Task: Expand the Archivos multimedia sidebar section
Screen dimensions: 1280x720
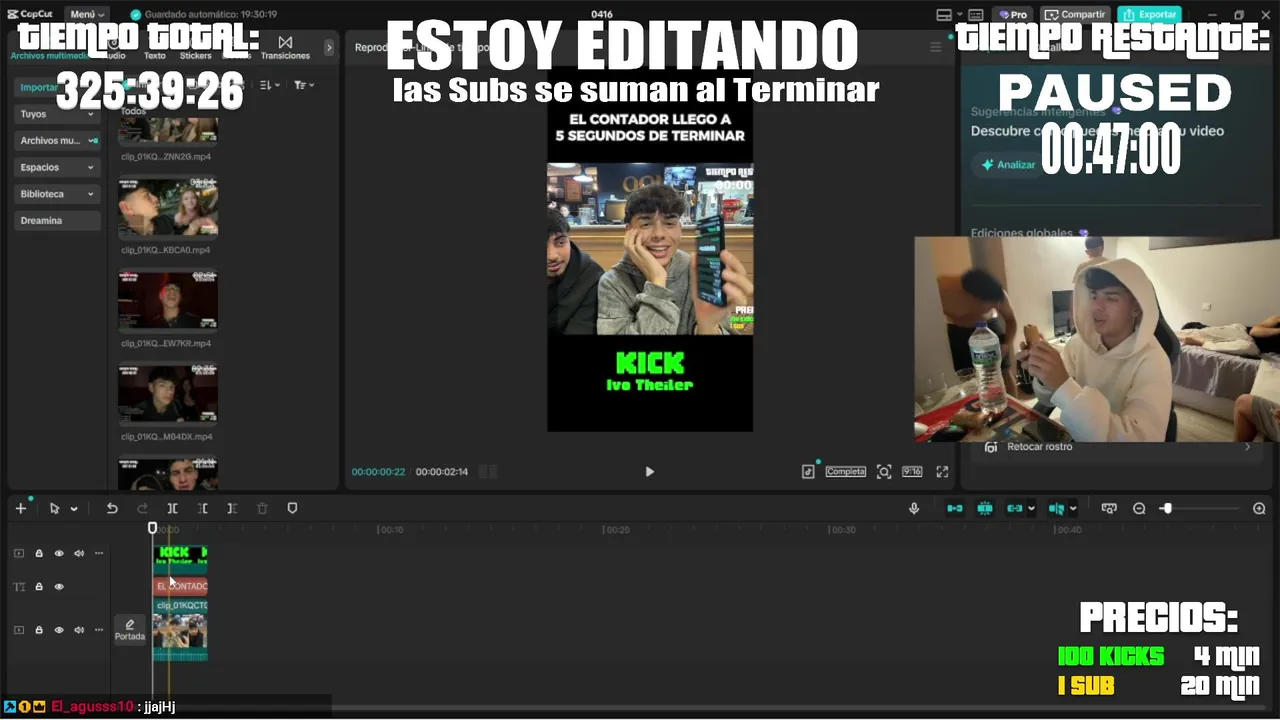Action: pyautogui.click(x=57, y=141)
